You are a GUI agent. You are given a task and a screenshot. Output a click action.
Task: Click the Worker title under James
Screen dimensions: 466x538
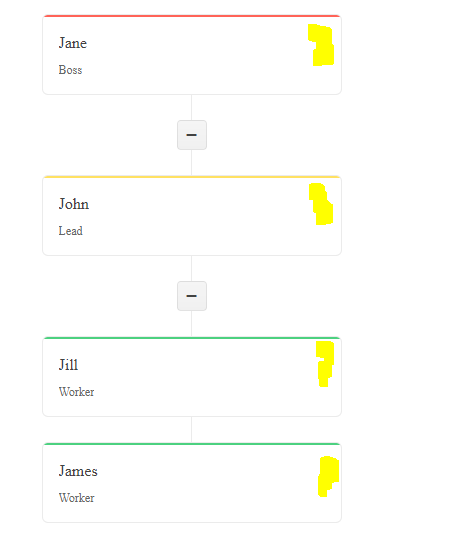77,498
